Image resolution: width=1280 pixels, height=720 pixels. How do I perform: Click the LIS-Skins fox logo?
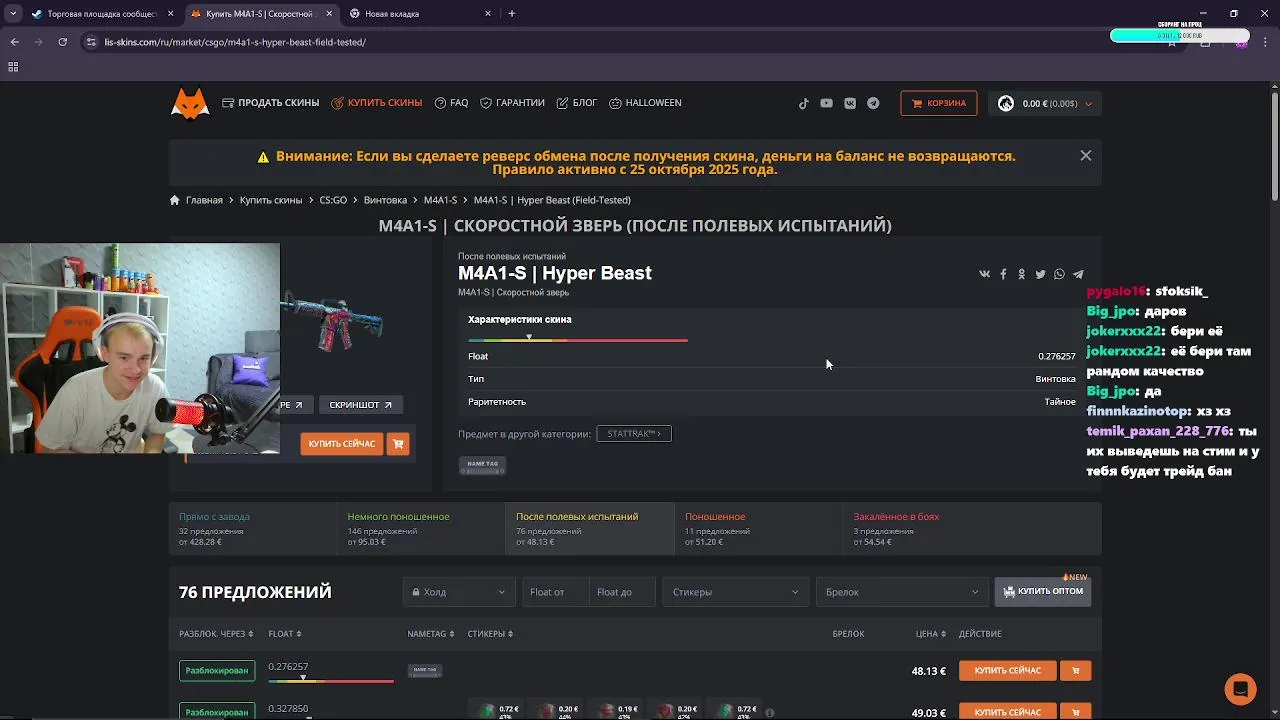(190, 103)
